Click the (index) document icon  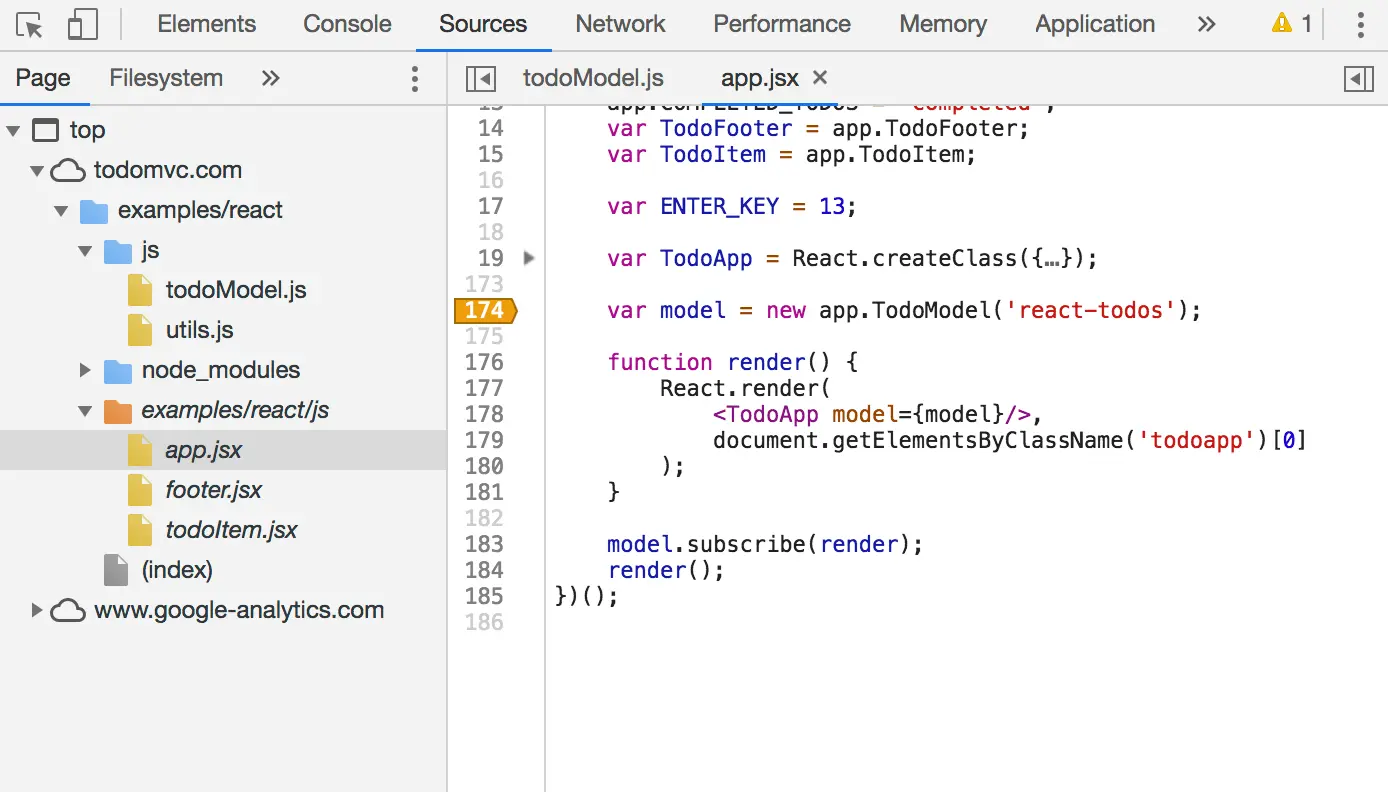[116, 570]
